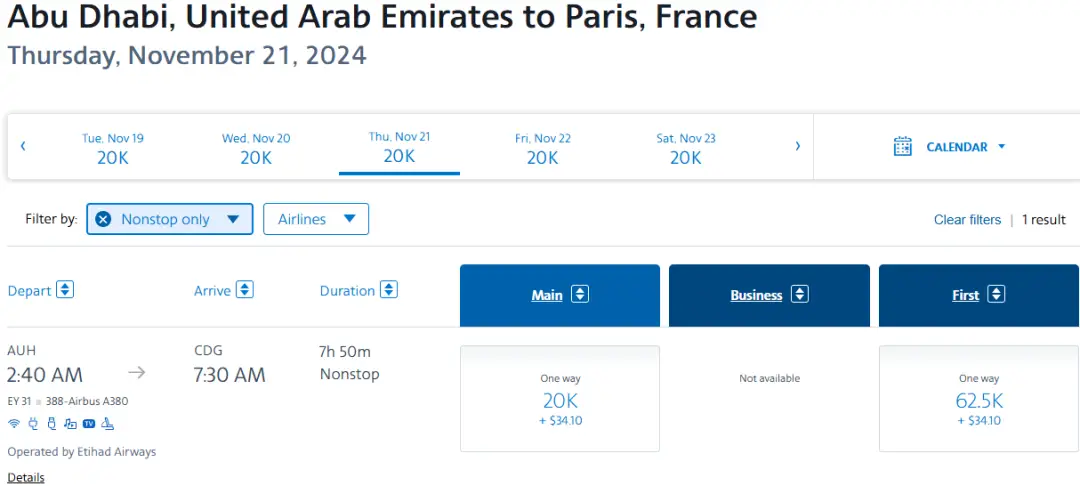Show later dates with right arrow
Image resolution: width=1080 pixels, height=486 pixels.
tap(797, 146)
